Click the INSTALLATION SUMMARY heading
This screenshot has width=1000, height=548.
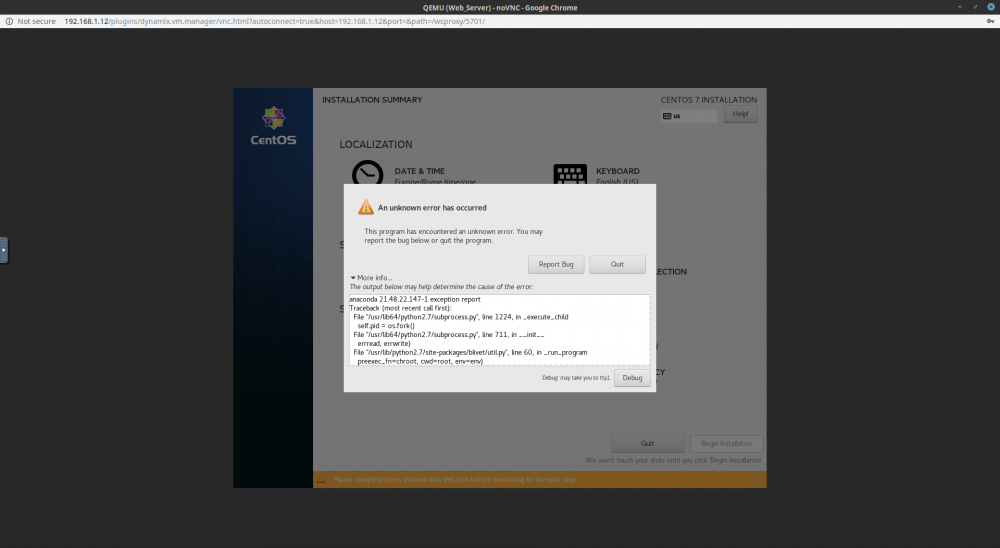tap(372, 100)
